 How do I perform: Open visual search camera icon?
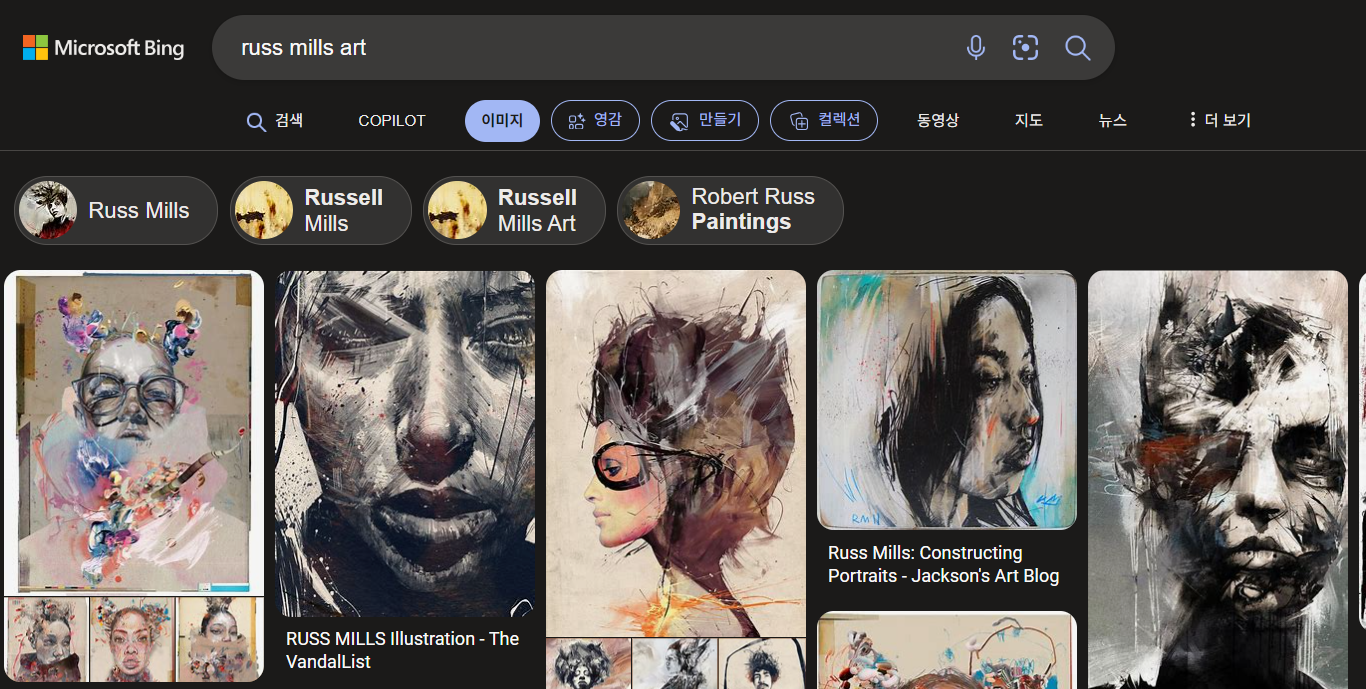(1026, 47)
